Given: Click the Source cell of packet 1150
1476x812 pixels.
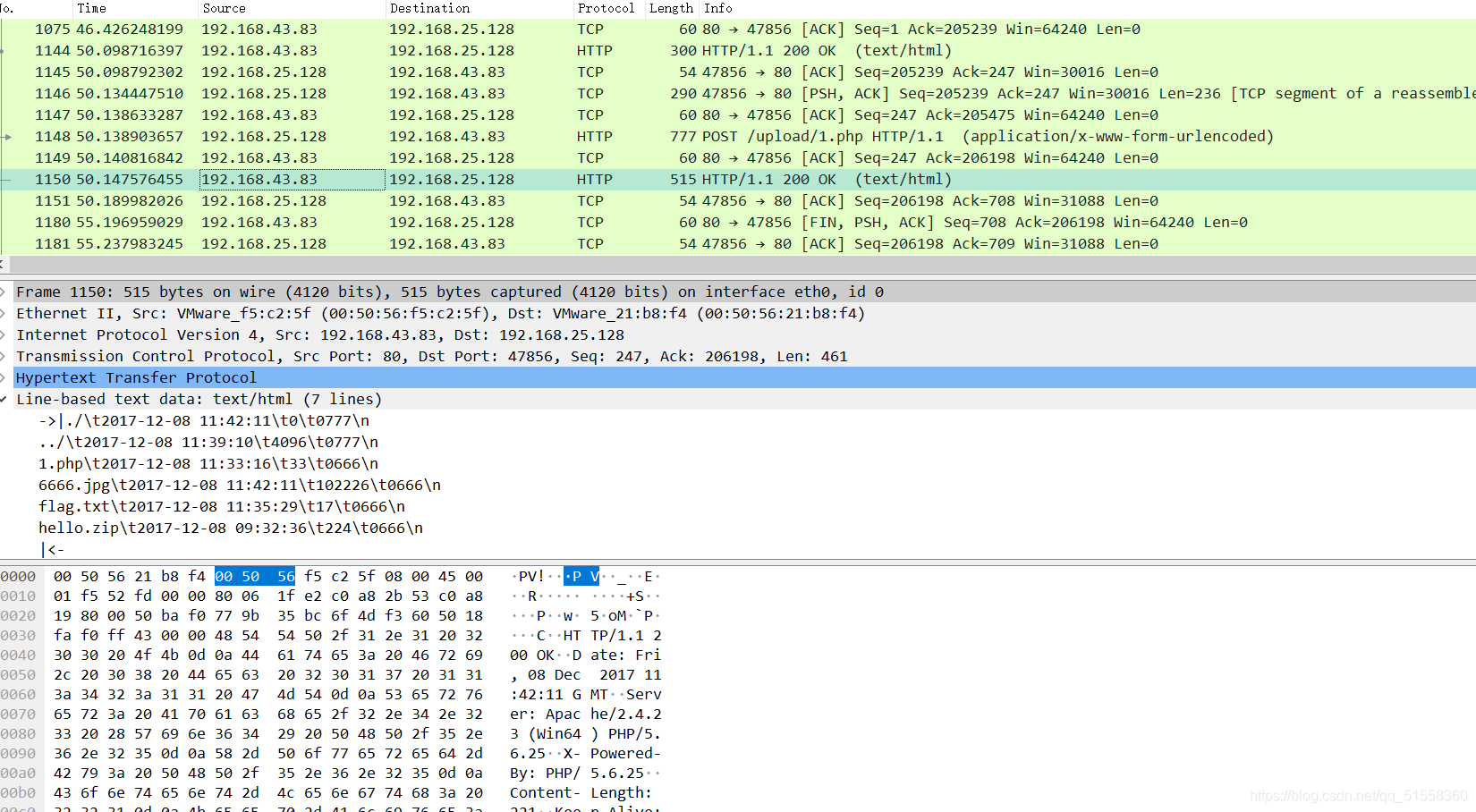Looking at the screenshot, I should tap(292, 179).
